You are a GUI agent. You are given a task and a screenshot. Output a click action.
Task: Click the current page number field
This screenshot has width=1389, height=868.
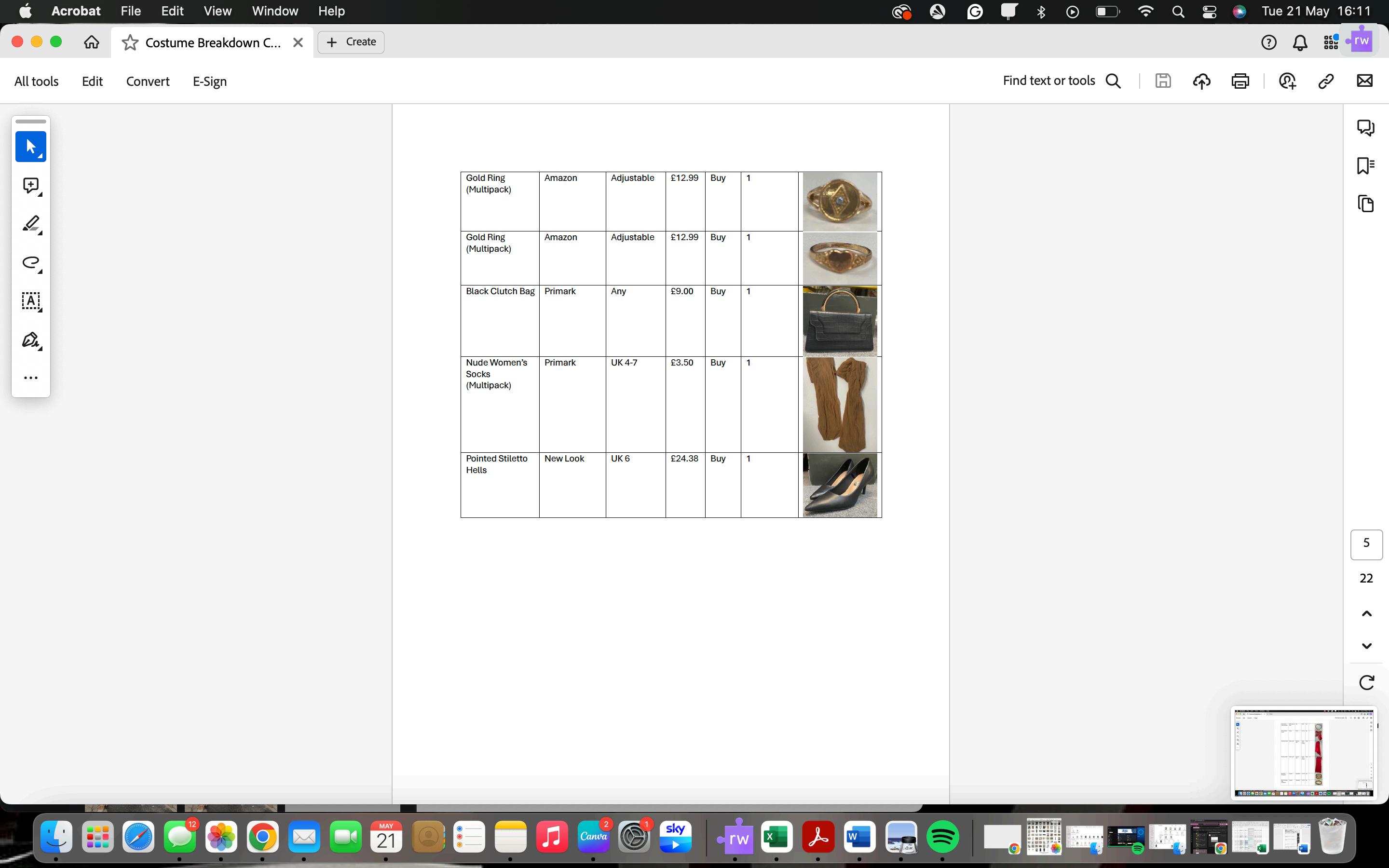point(1366,543)
